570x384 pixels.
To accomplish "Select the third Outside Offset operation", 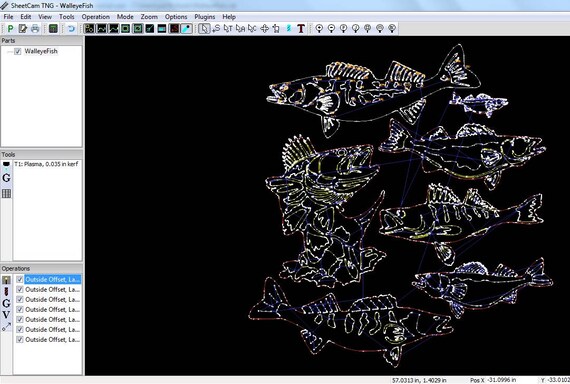I will 52,300.
